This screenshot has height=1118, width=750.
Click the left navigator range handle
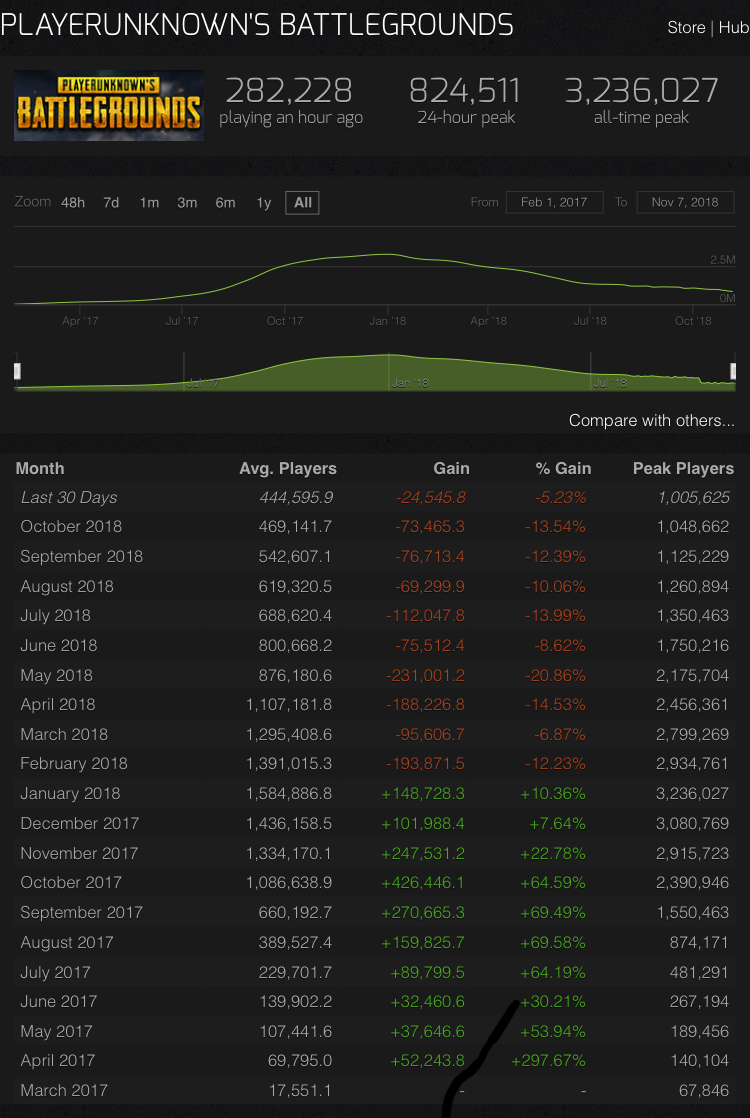tap(17, 371)
